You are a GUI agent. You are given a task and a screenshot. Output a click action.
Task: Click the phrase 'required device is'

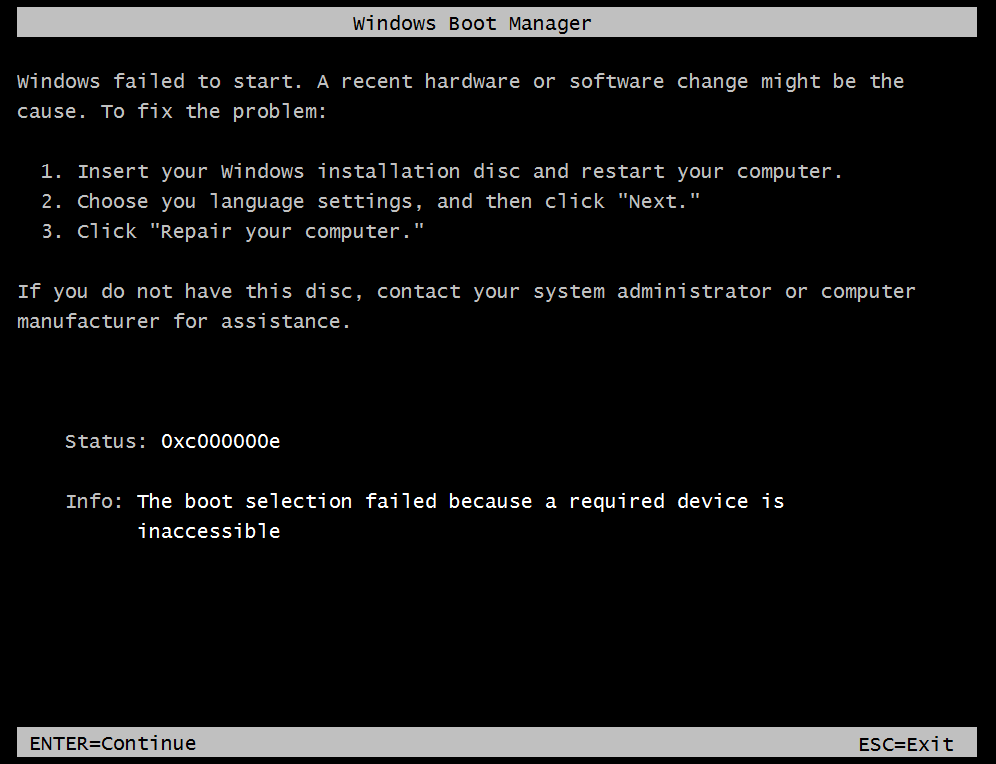(x=676, y=502)
